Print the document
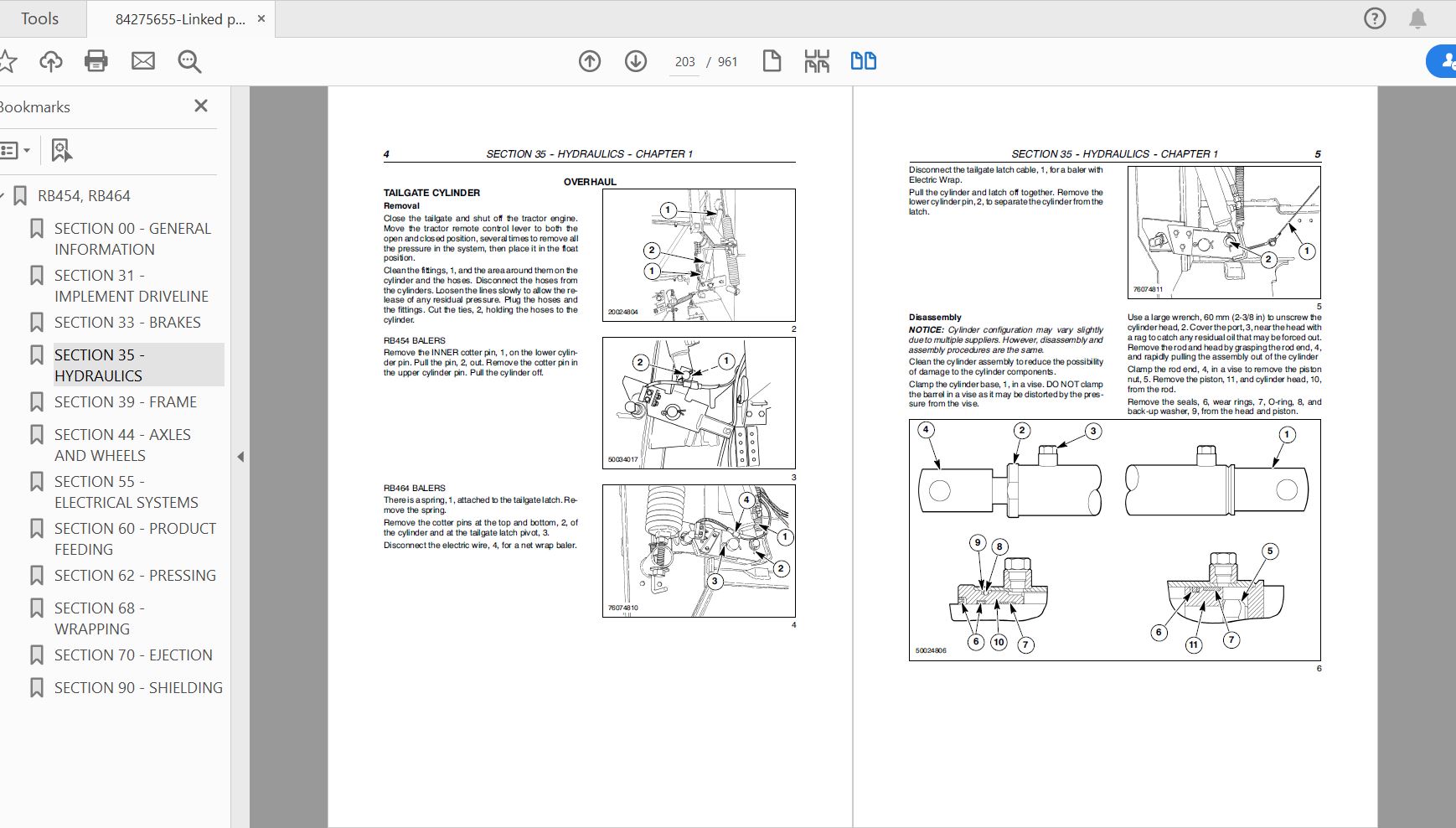 point(96,61)
